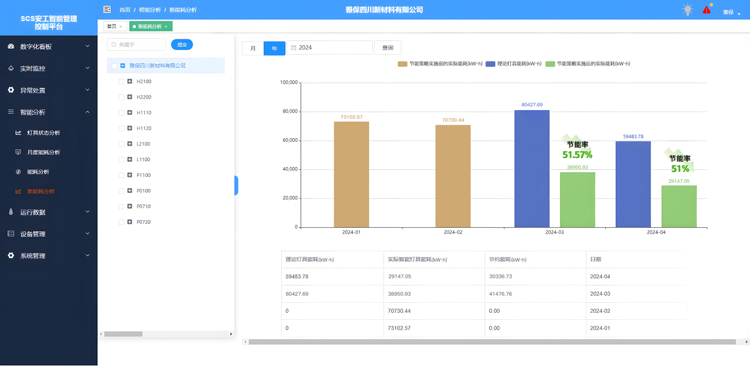Viewport: 750px width, 369px height.
Task: Tick the L1100 checkbox
Action: (121, 159)
